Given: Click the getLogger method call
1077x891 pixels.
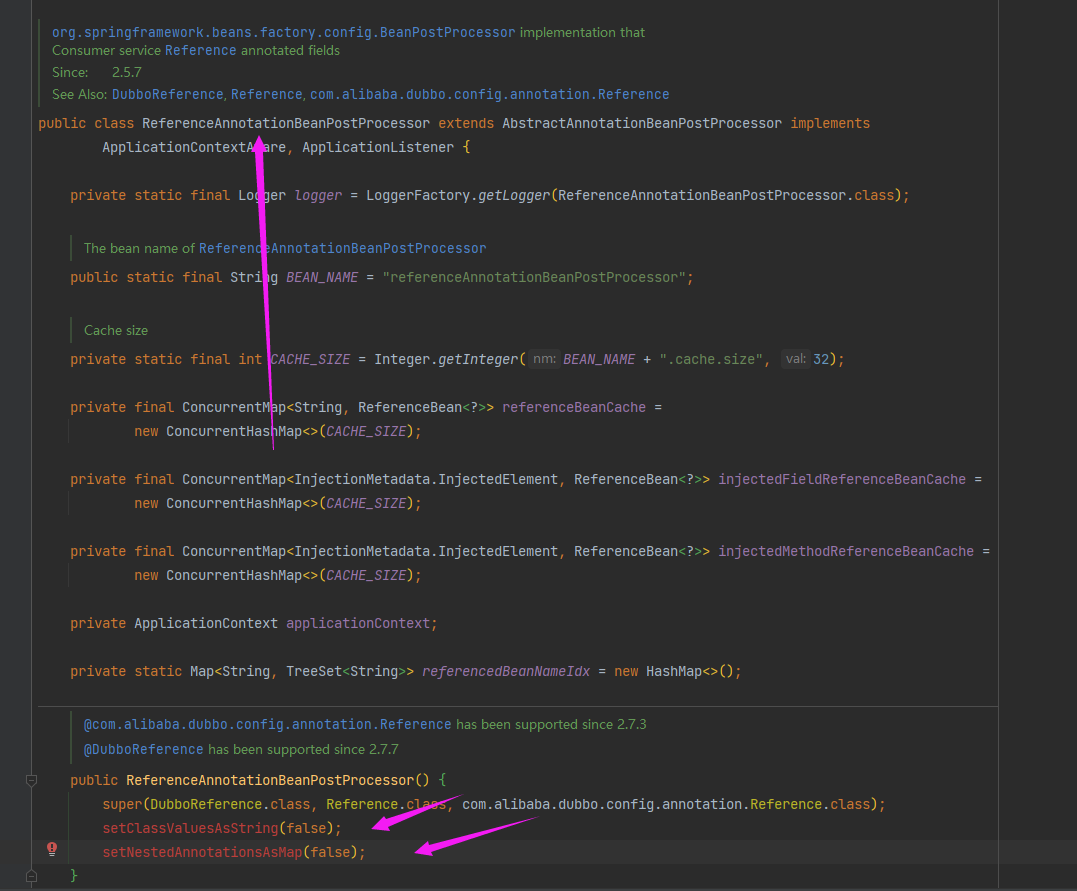Looking at the screenshot, I should click(x=514, y=195).
